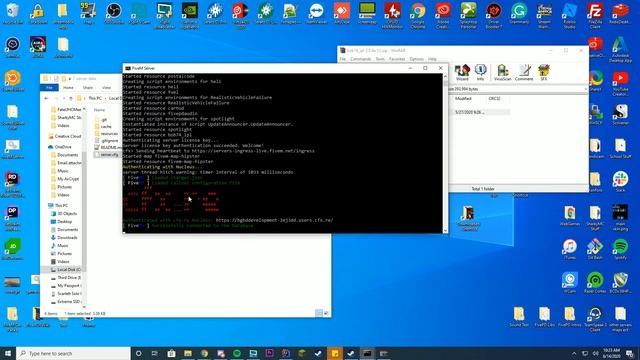Click the SFX icon in WinRAR
640x360 pixels.
click(x=543, y=73)
